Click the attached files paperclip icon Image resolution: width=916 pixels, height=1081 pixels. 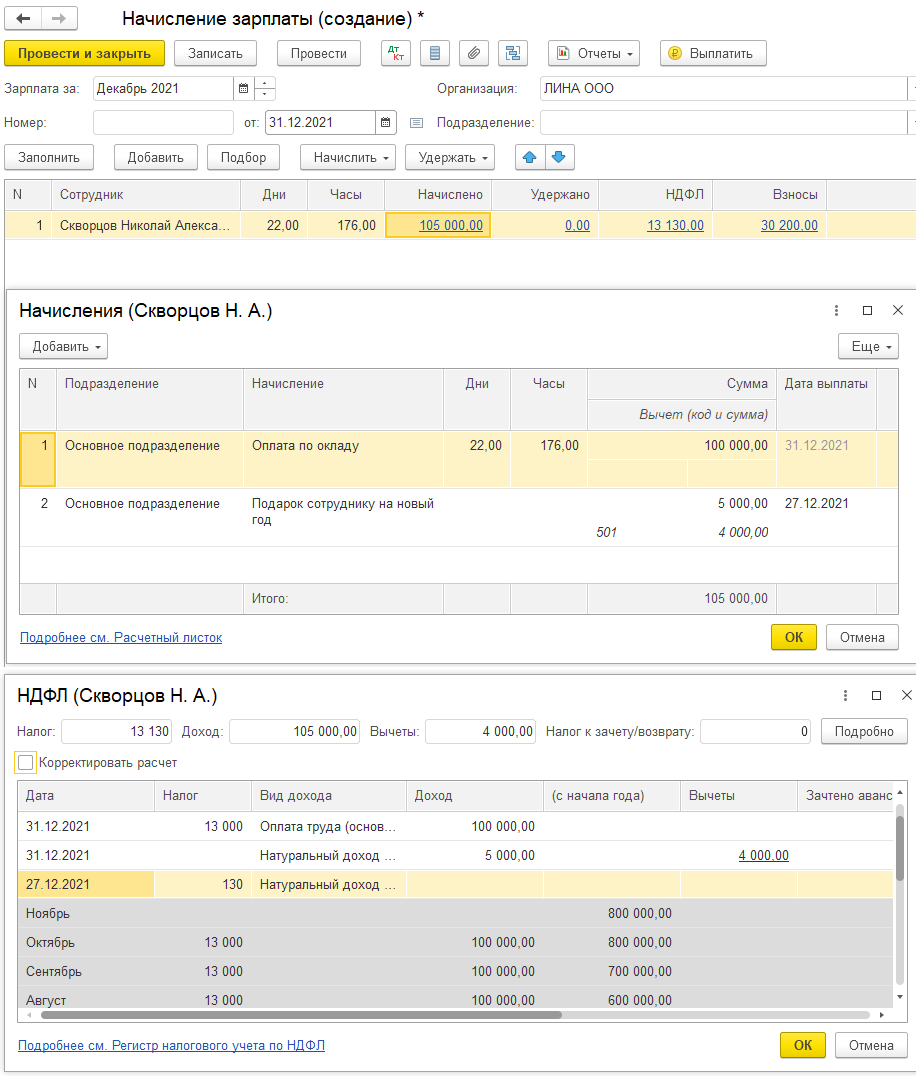[474, 53]
